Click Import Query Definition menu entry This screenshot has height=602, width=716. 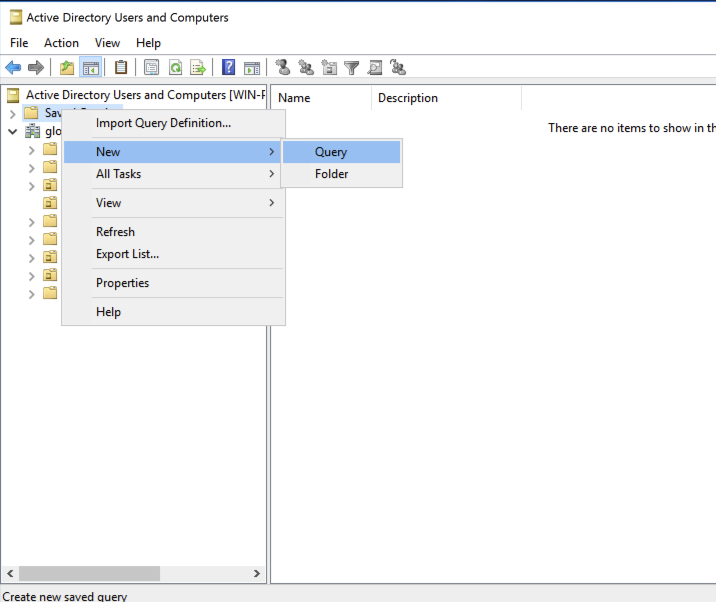click(x=163, y=123)
